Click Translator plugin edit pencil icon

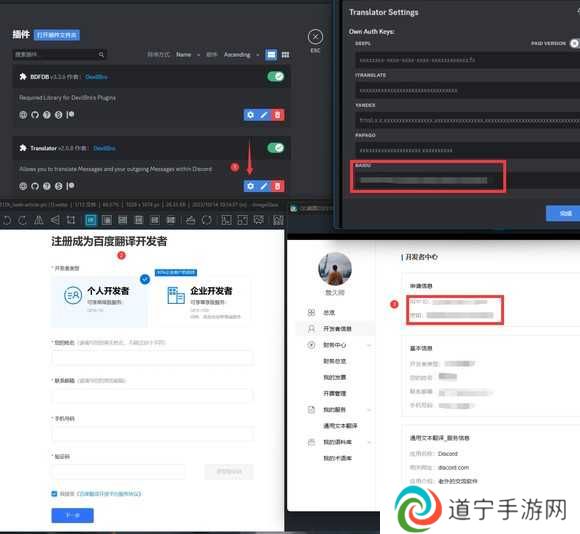tap(264, 186)
